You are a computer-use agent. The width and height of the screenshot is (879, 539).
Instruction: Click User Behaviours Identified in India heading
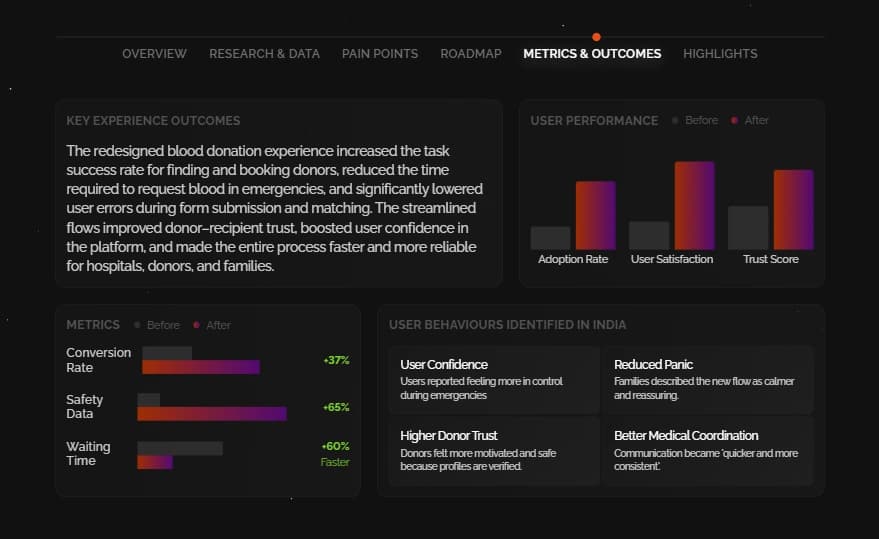508,325
